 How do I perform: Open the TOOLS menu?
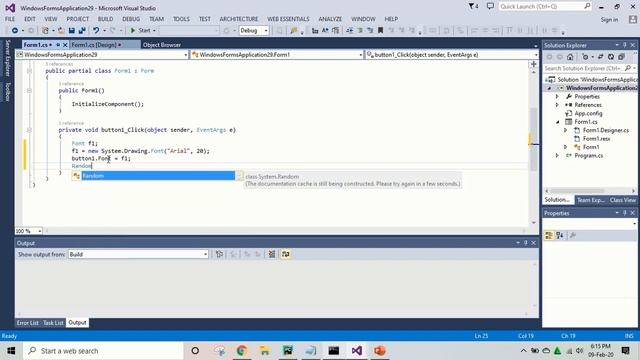coord(181,19)
